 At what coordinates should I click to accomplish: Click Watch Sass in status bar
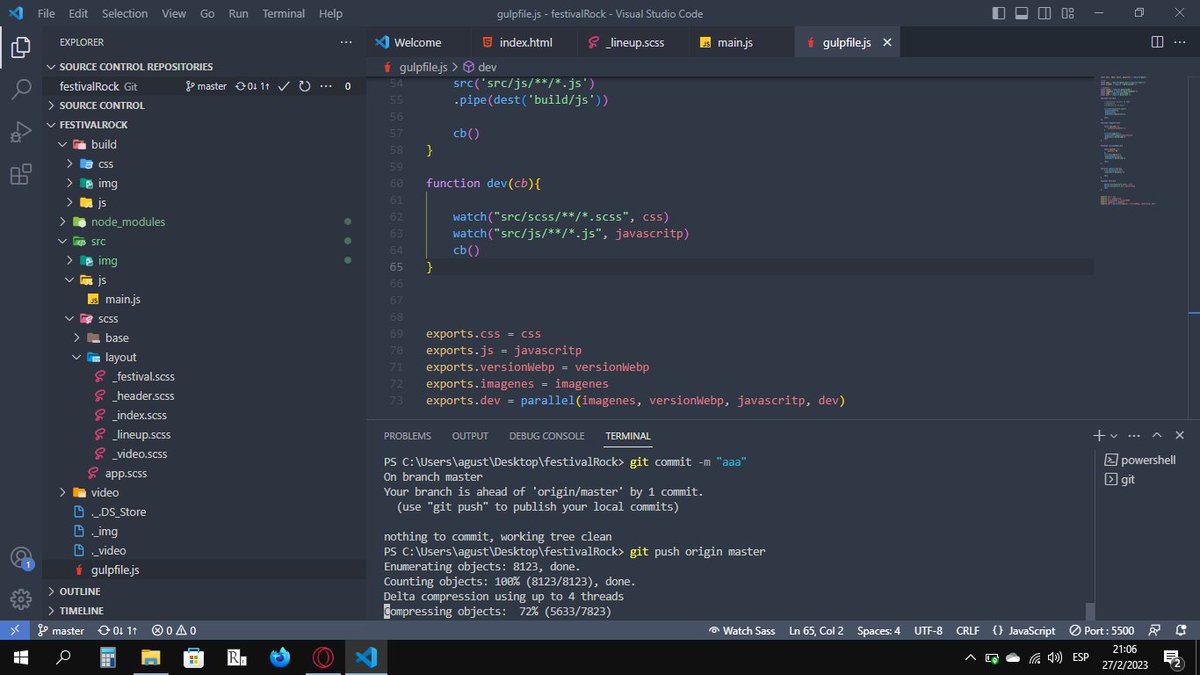pos(741,631)
